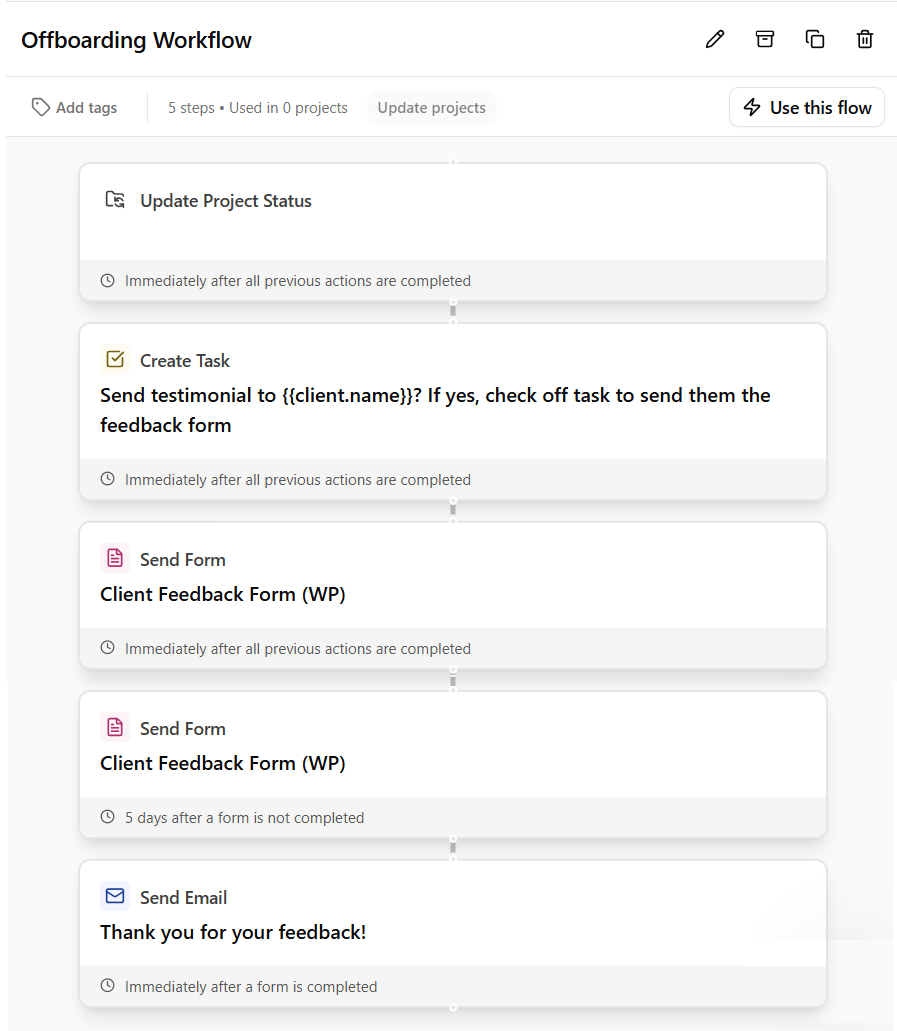
Task: Click timing text under Create Task step
Action: tap(297, 480)
